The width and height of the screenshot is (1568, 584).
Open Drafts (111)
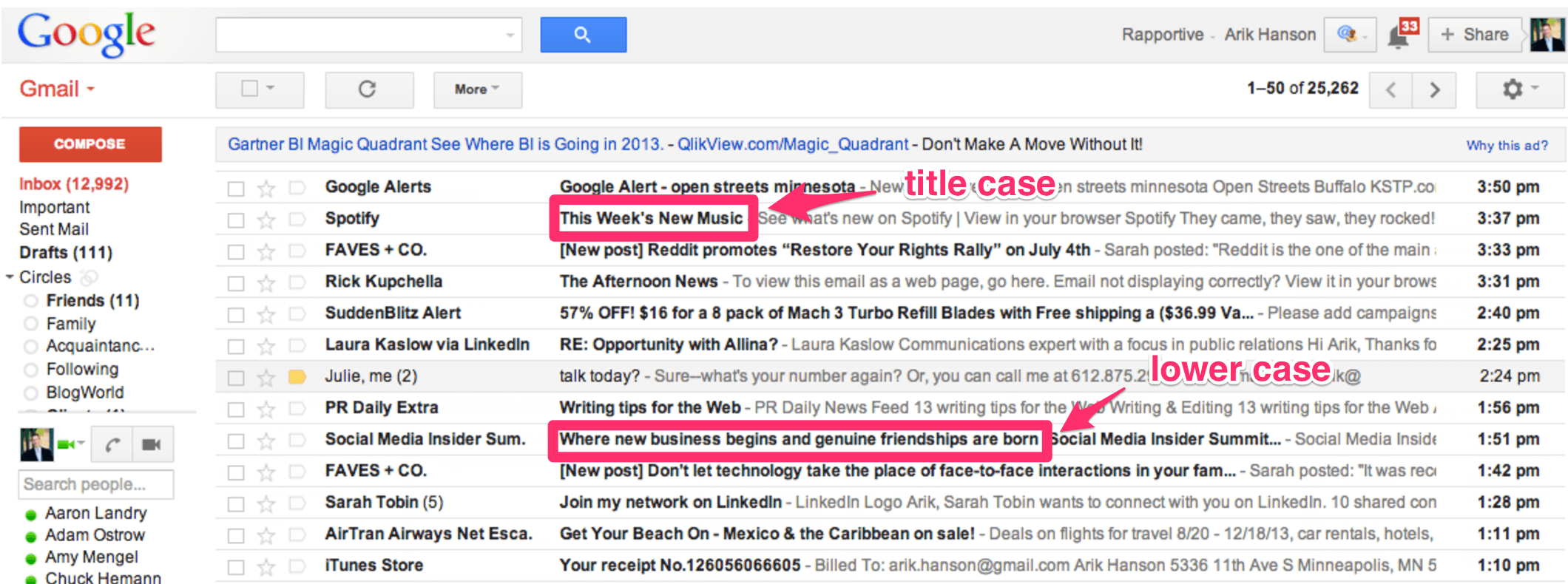click(65, 253)
